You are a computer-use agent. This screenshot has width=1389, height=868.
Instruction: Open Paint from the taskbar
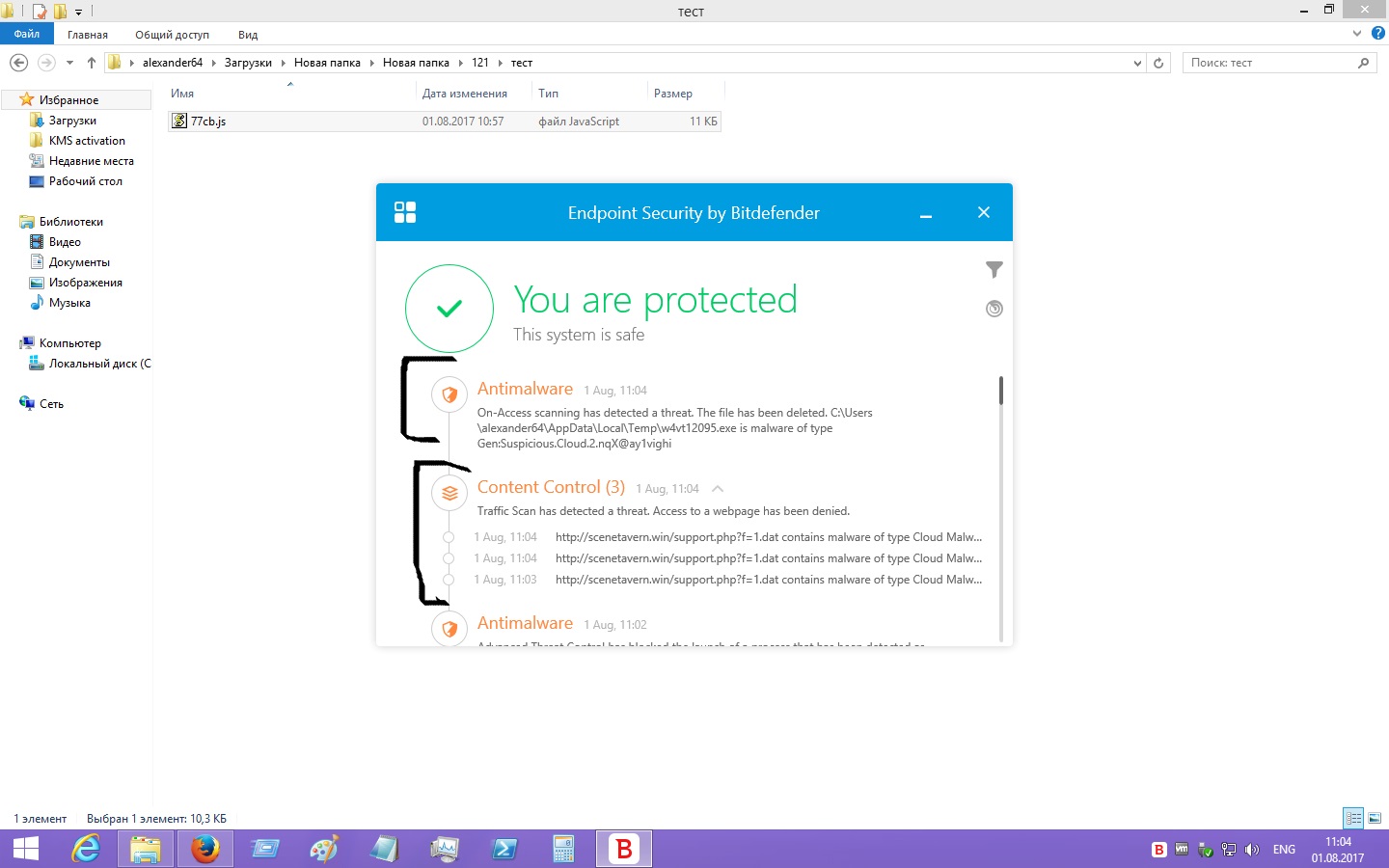pos(324,850)
